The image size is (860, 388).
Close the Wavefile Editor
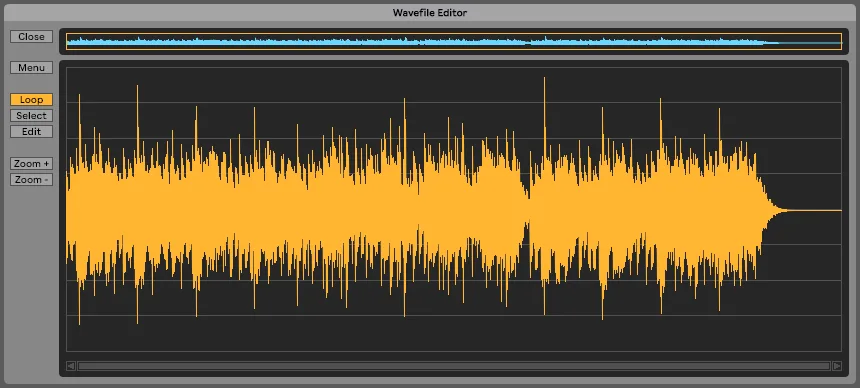[x=31, y=37]
